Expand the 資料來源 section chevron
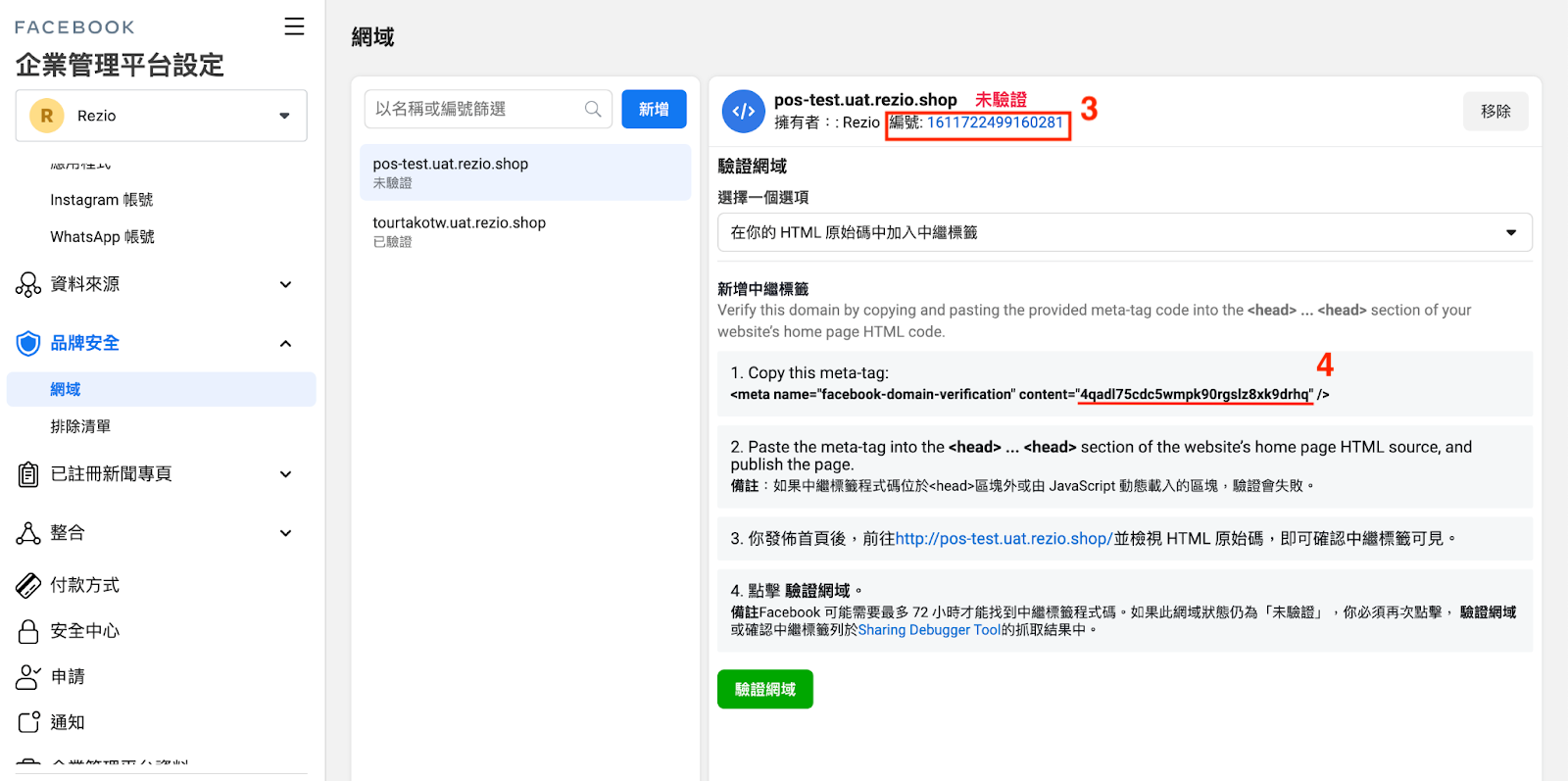1568x781 pixels. [x=285, y=284]
